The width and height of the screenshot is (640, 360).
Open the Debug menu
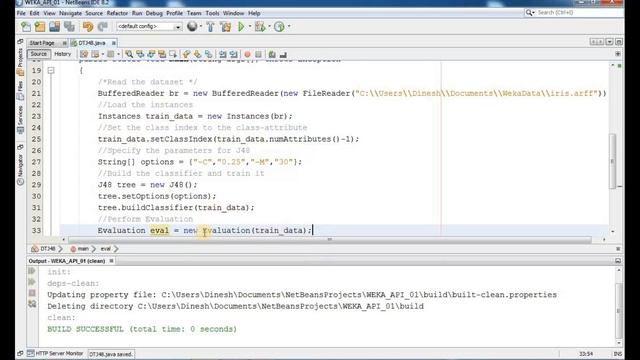click(x=154, y=13)
